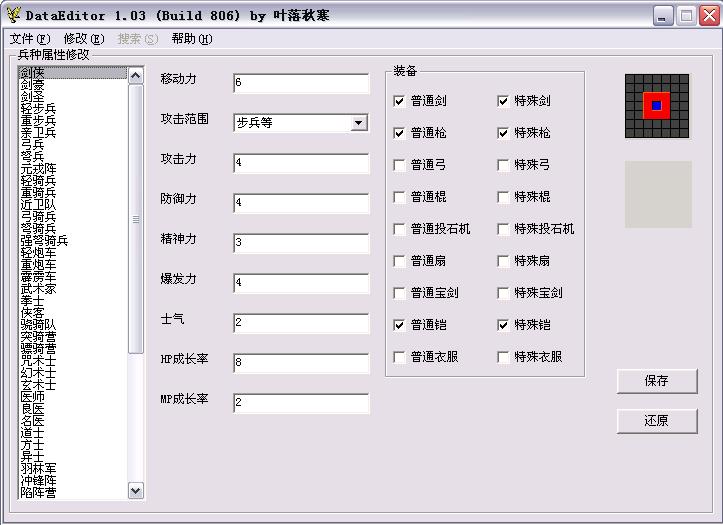Focus the 防御力 input field
This screenshot has height=525, width=723.
tap(301, 203)
